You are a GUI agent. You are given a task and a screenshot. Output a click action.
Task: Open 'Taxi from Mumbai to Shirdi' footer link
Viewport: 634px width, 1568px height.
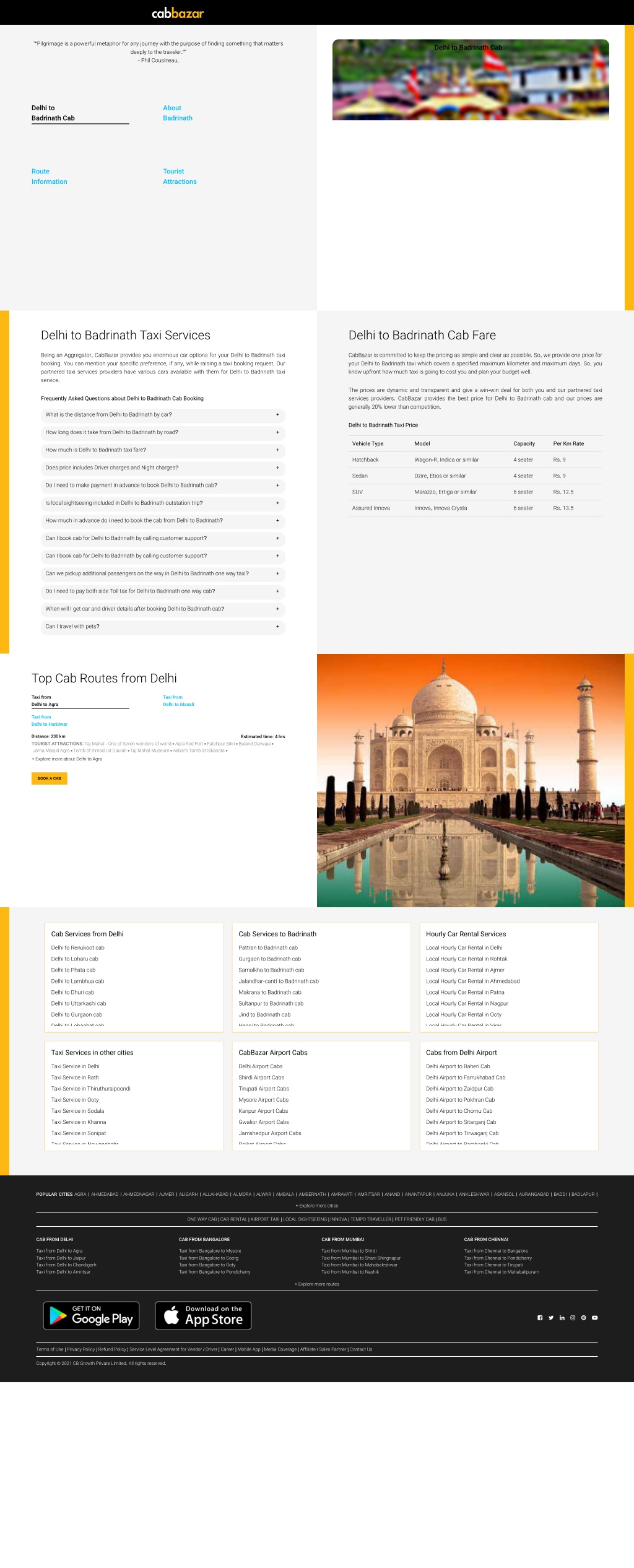(349, 1251)
